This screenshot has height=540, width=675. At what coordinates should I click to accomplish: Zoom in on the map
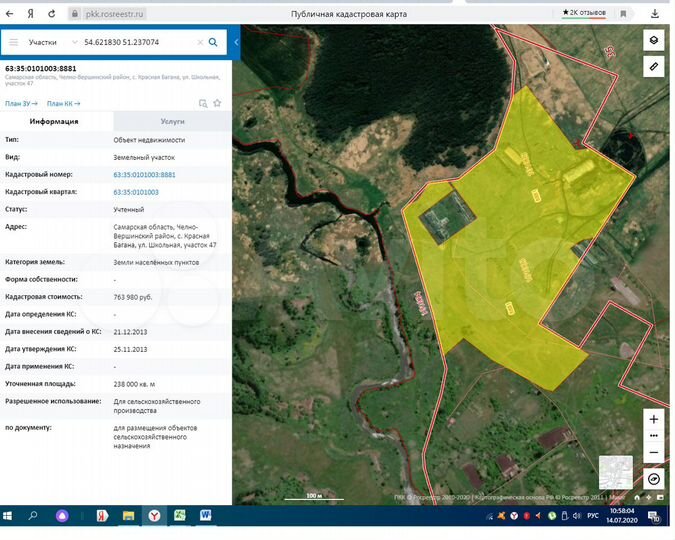click(653, 419)
